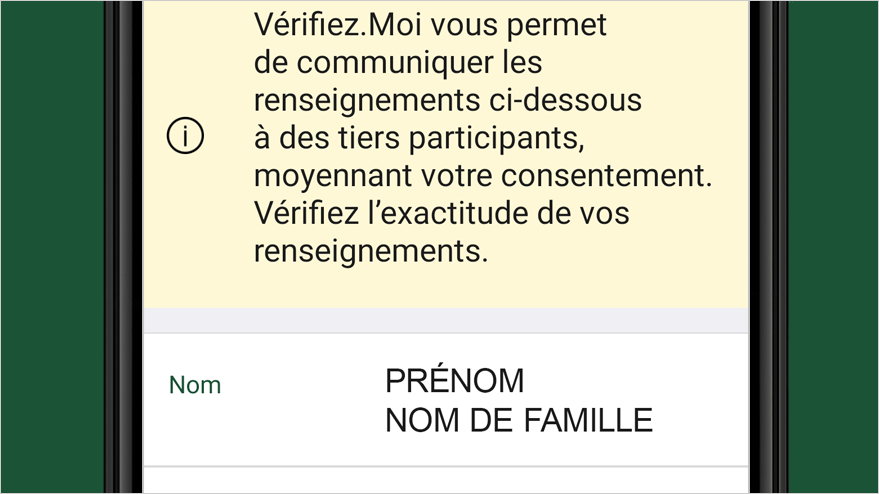Screen dimensions: 879x494
Task: Select the 'PRÉNOM' value text
Action: (455, 381)
